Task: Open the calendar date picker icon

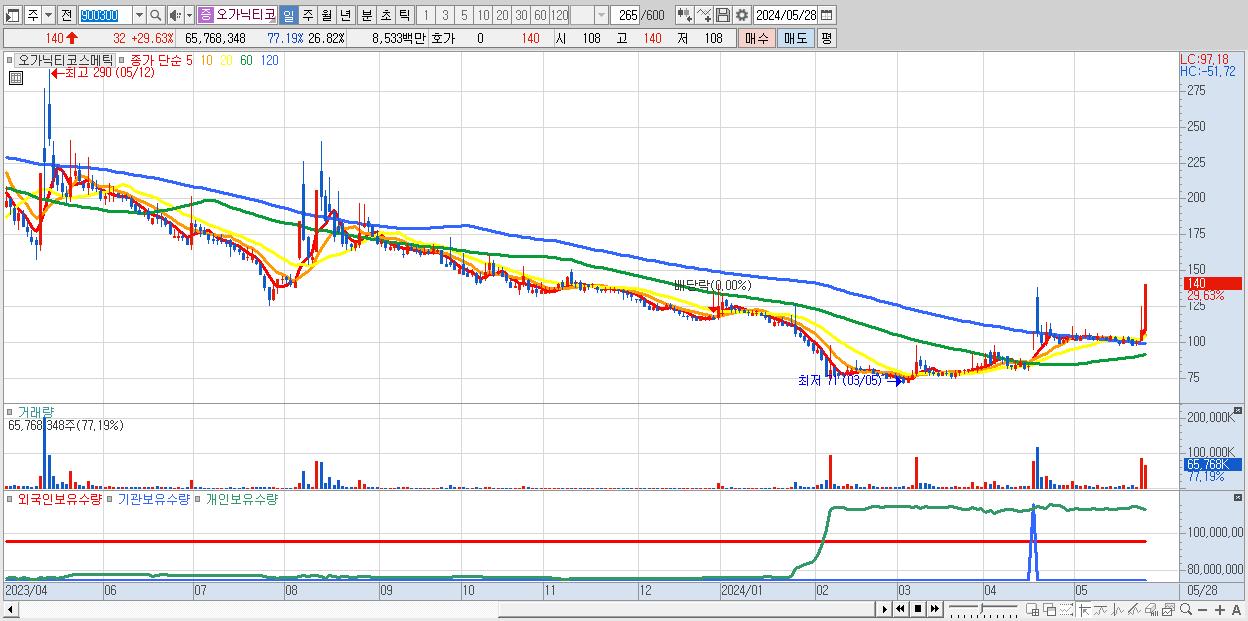Action: [827, 15]
